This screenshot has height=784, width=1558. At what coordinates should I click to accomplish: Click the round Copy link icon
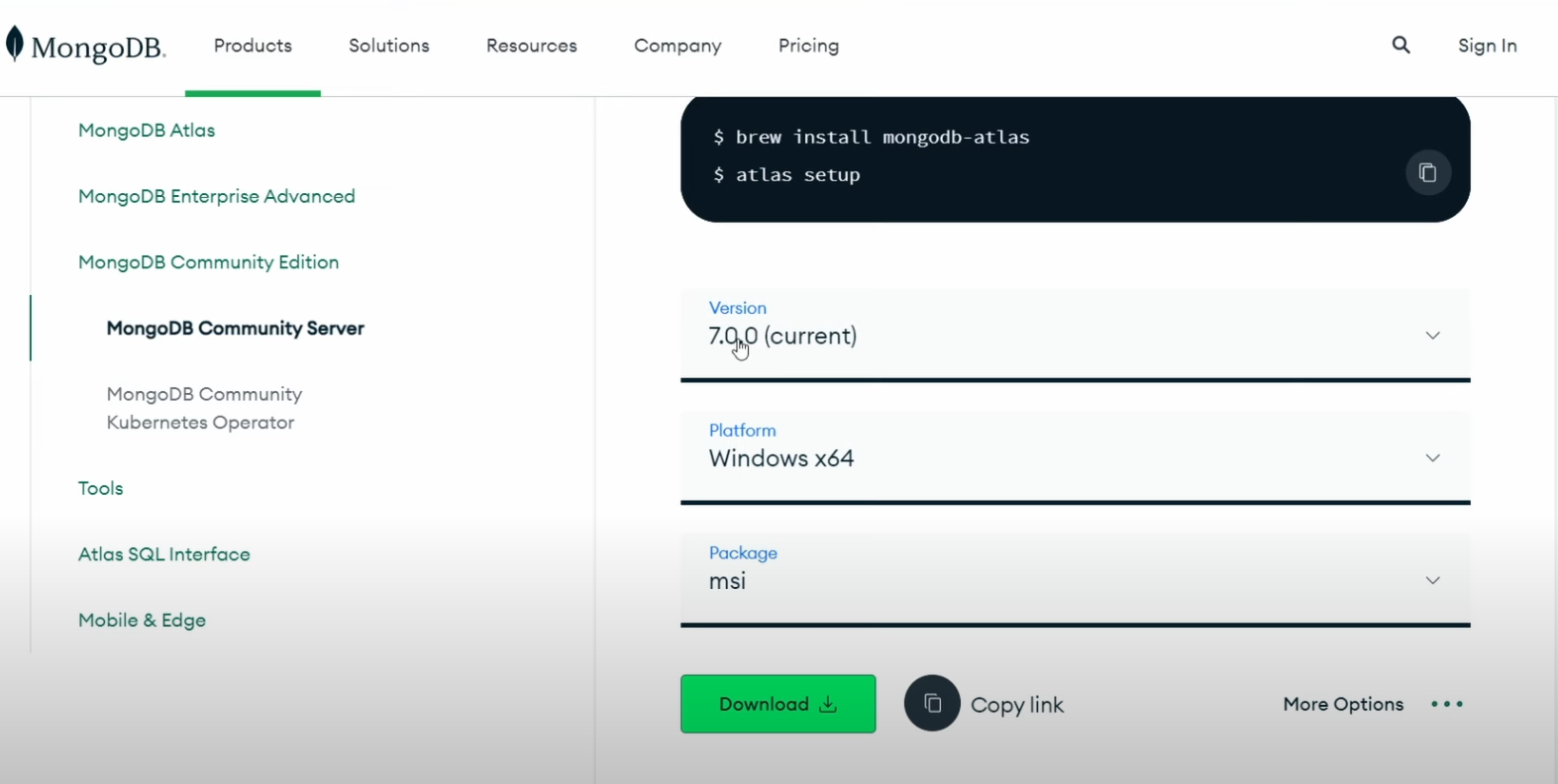[932, 704]
